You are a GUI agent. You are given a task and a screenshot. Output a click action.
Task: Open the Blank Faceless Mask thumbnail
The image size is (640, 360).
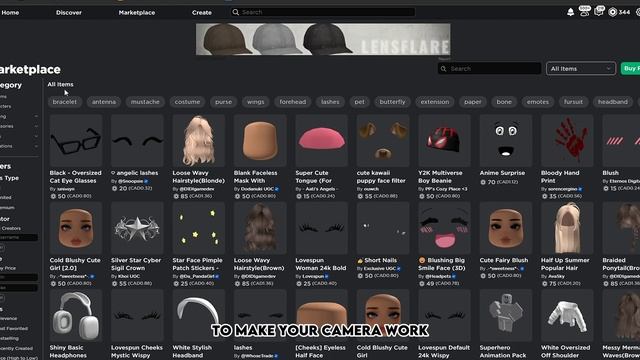point(260,140)
